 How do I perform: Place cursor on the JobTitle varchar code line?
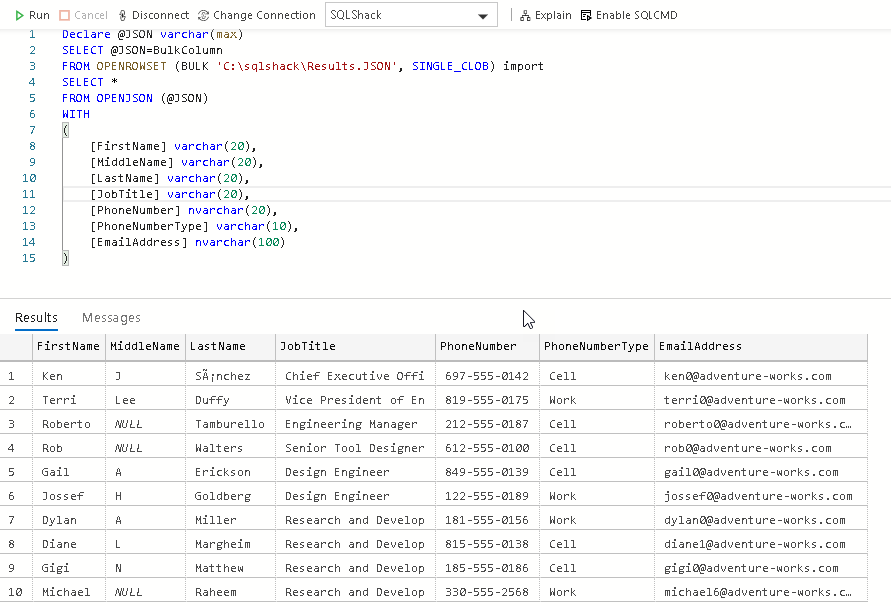coord(169,194)
